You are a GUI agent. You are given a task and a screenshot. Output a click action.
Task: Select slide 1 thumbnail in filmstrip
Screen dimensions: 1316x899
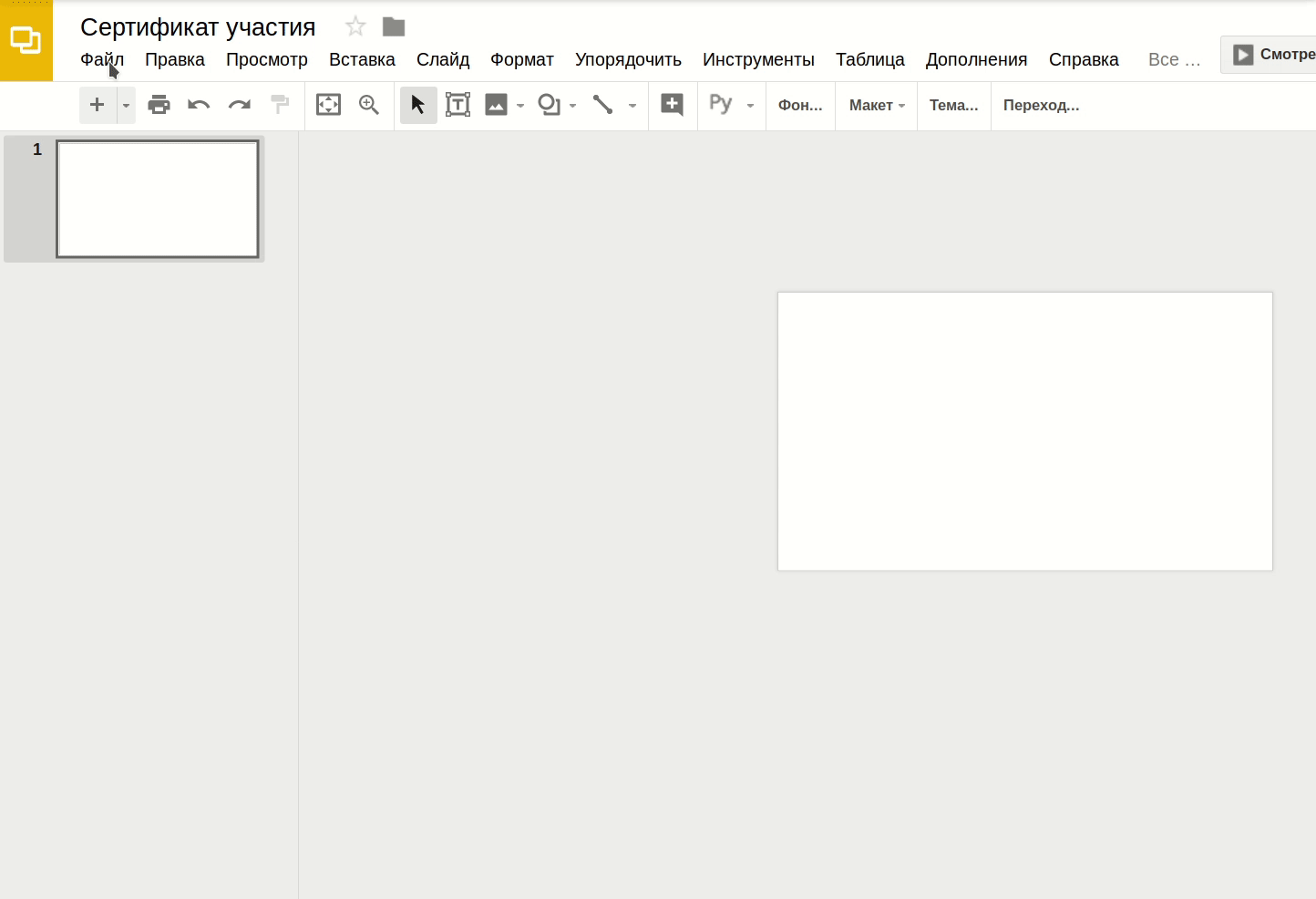click(158, 199)
